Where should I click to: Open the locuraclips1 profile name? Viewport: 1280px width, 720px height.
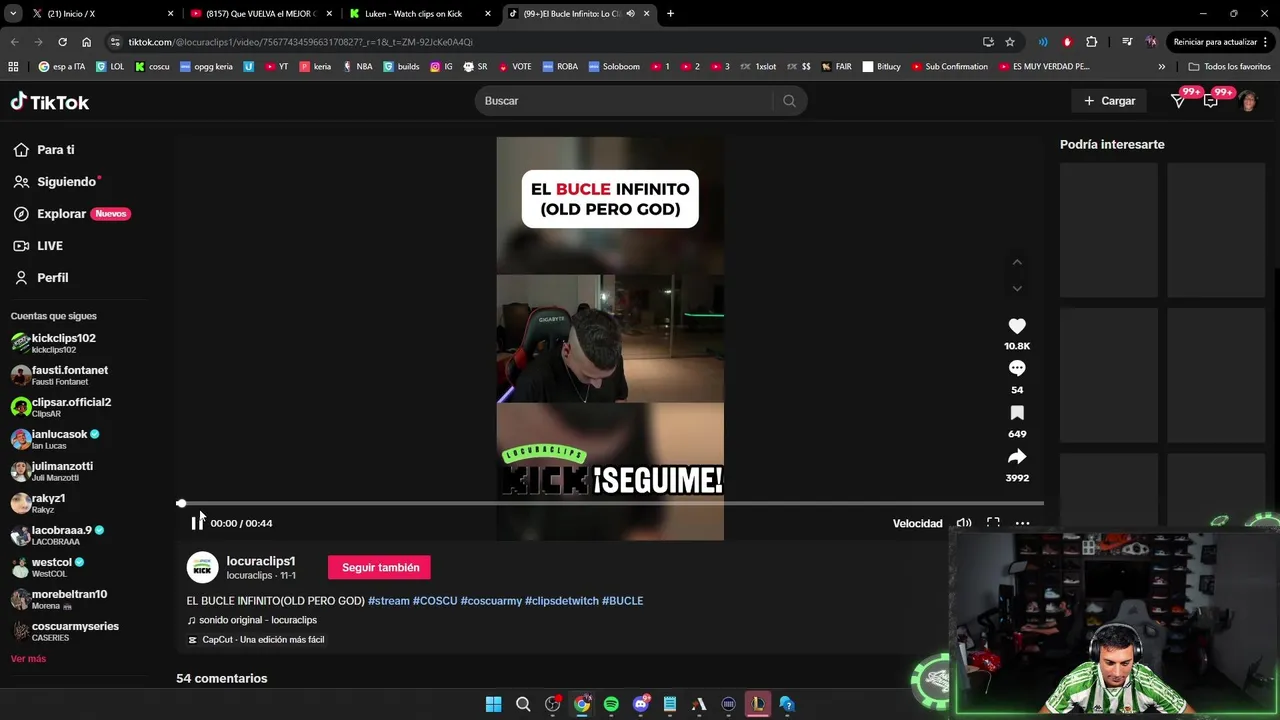coord(261,561)
